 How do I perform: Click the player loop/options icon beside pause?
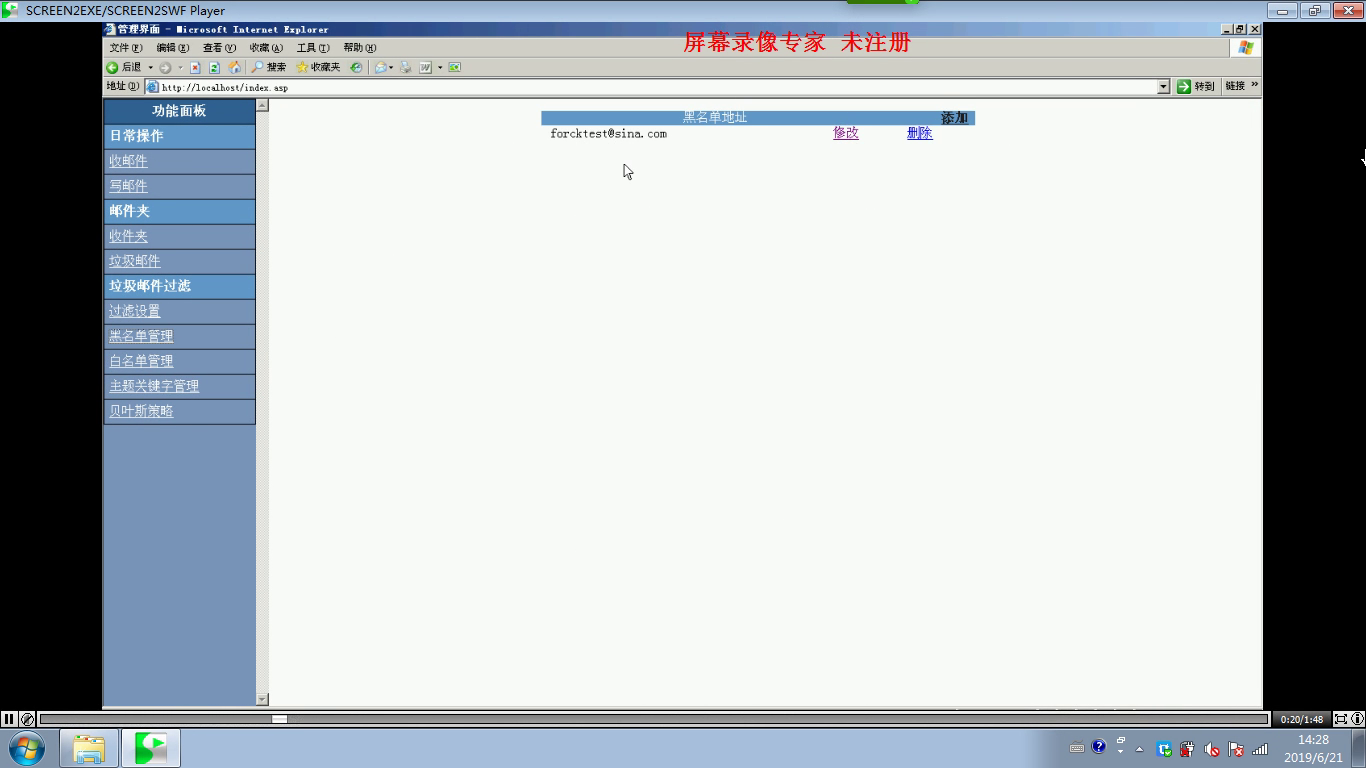[28, 719]
